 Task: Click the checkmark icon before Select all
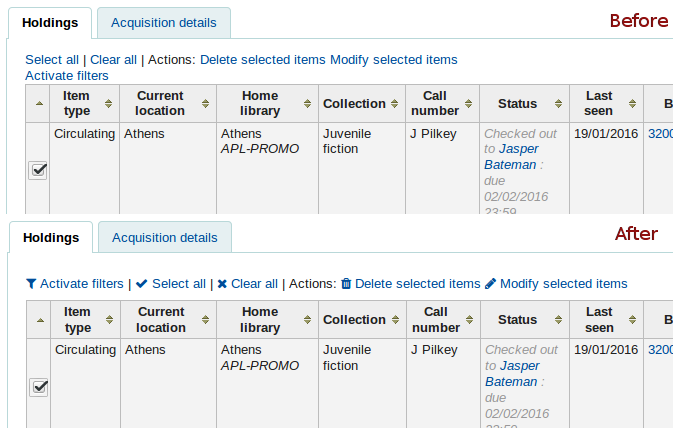141,284
